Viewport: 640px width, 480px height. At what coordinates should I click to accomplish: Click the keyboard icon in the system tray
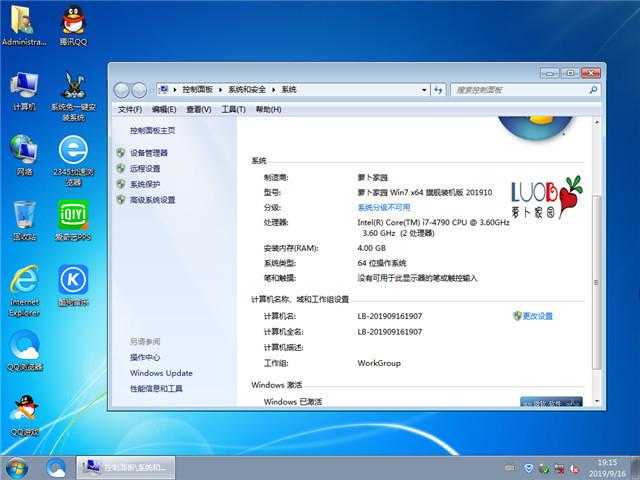pos(509,468)
